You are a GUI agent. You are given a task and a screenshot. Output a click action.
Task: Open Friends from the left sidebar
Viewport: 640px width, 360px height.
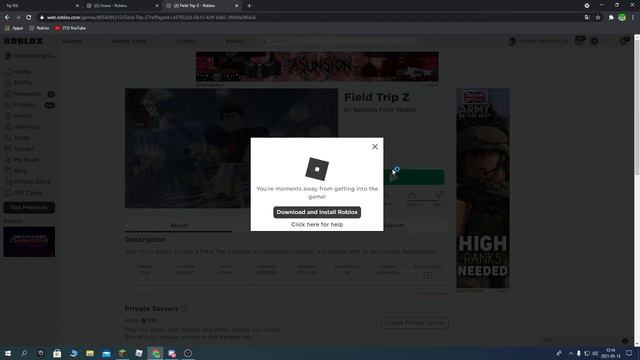click(x=29, y=105)
